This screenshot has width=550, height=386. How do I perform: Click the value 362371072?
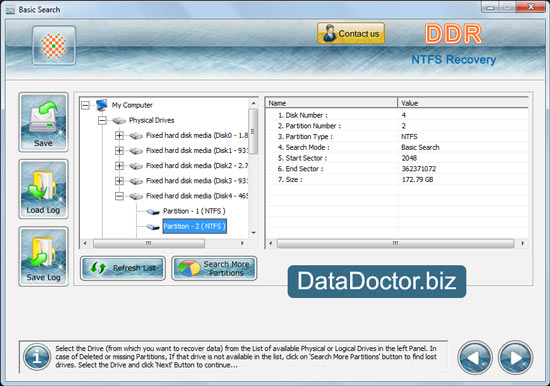tap(419, 169)
